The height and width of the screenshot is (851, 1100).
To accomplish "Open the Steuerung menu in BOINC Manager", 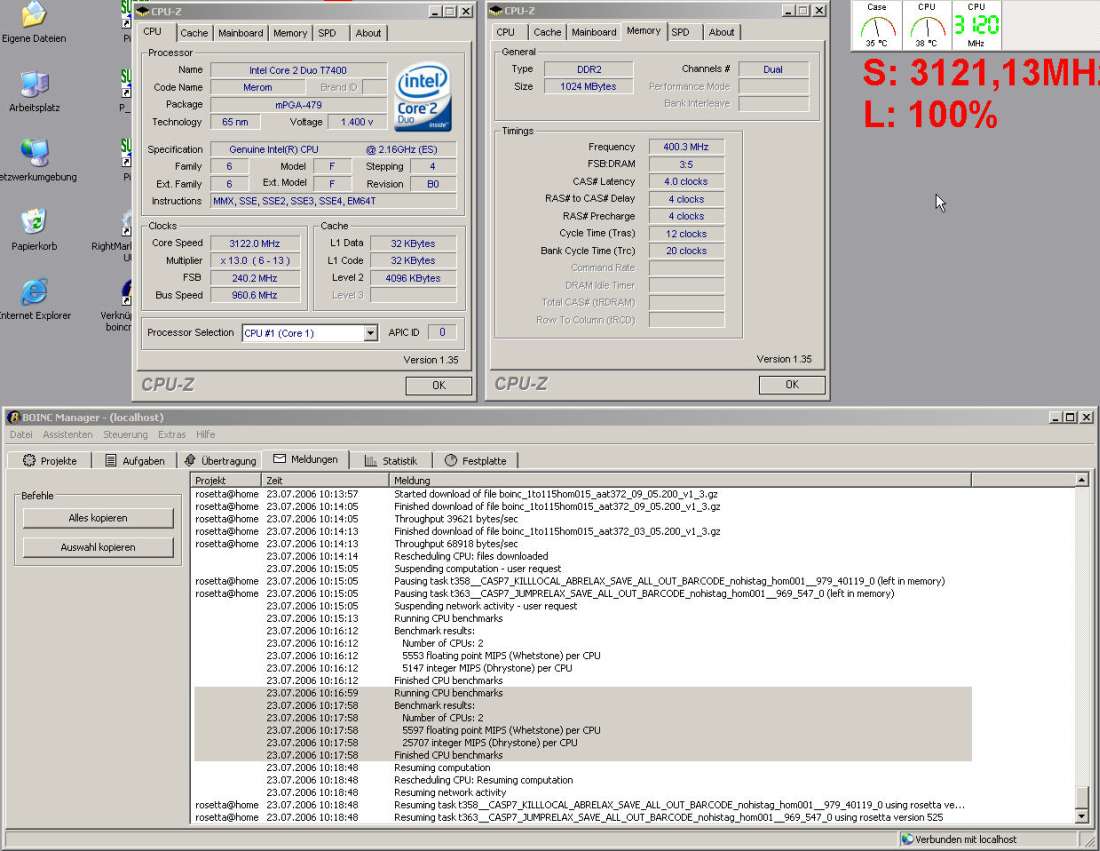I will [125, 434].
